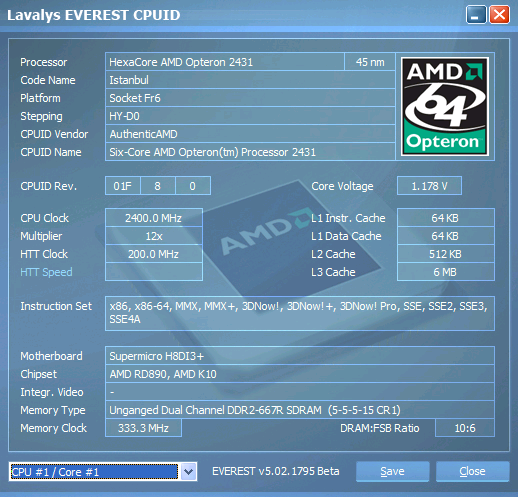Click the 45 nm process field
The height and width of the screenshot is (497, 518).
(x=370, y=62)
